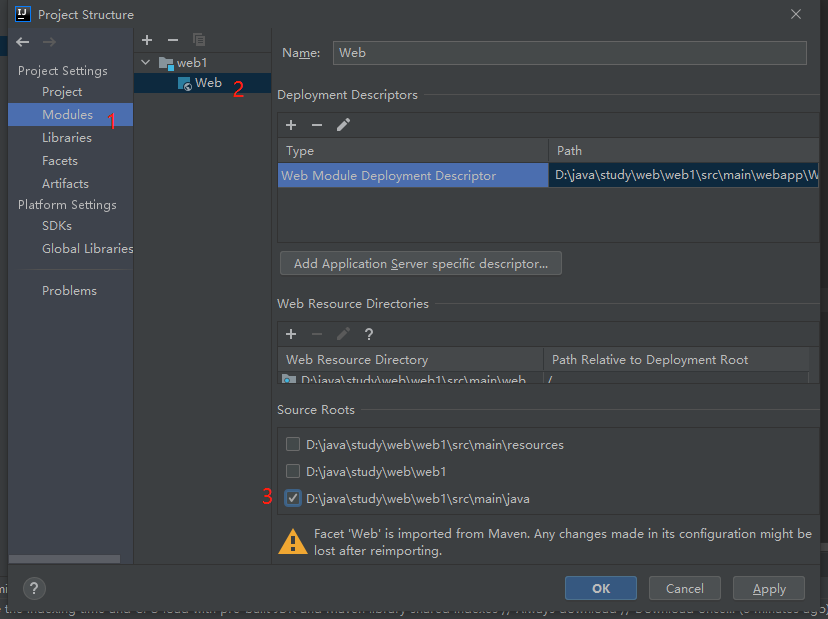Click Add Application Server specific descriptor button
This screenshot has height=619, width=828.
click(420, 264)
